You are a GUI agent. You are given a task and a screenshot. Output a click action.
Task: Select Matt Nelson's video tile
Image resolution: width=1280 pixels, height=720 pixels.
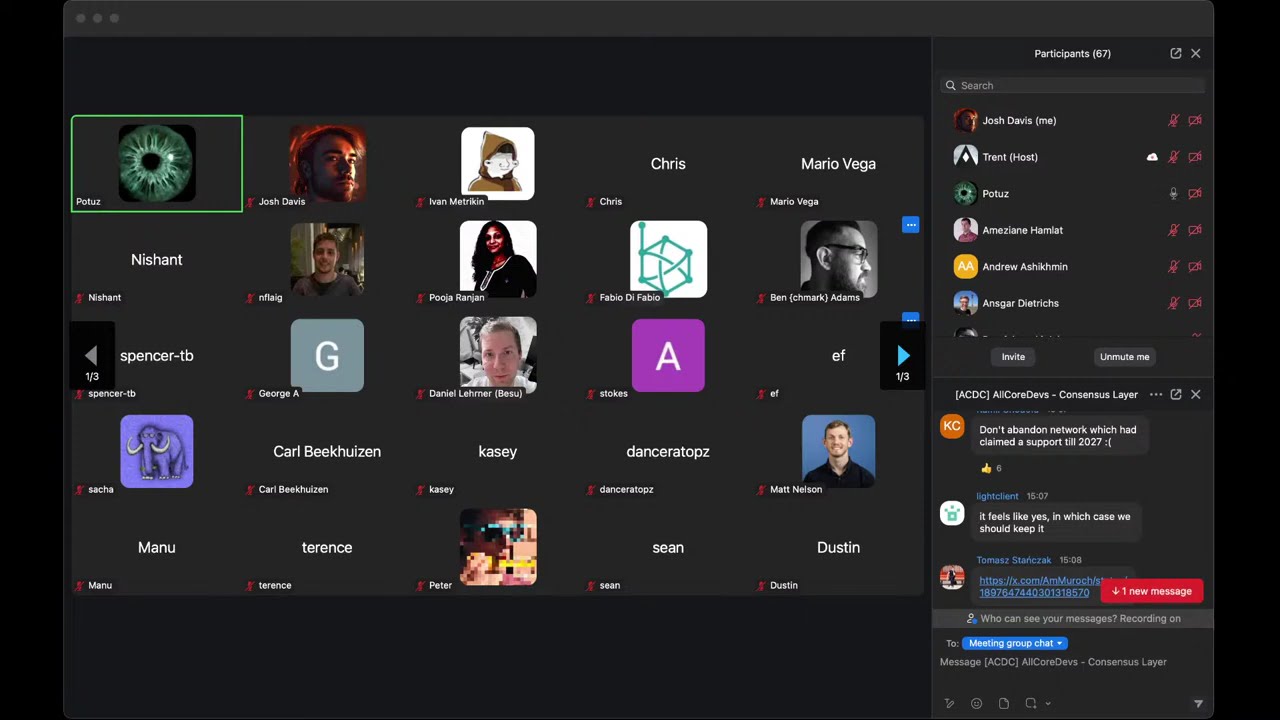pos(838,452)
